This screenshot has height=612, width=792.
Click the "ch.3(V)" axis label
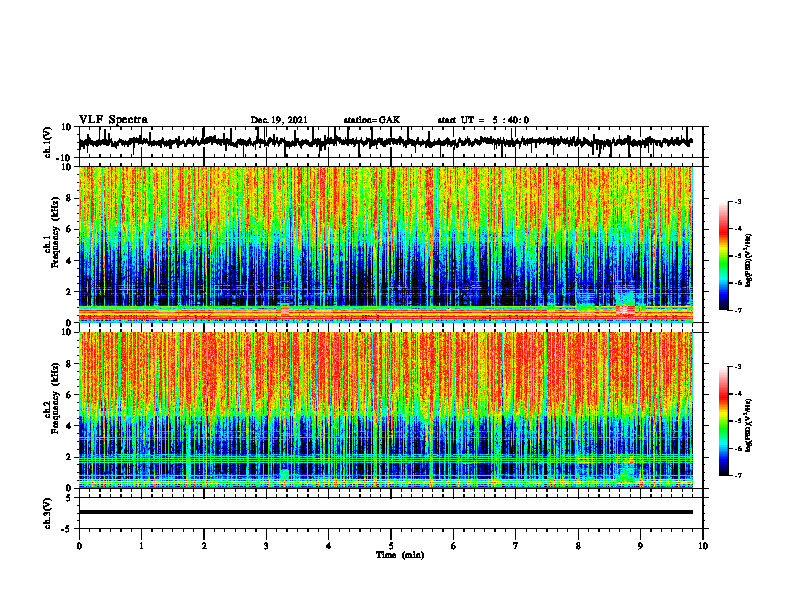point(48,514)
